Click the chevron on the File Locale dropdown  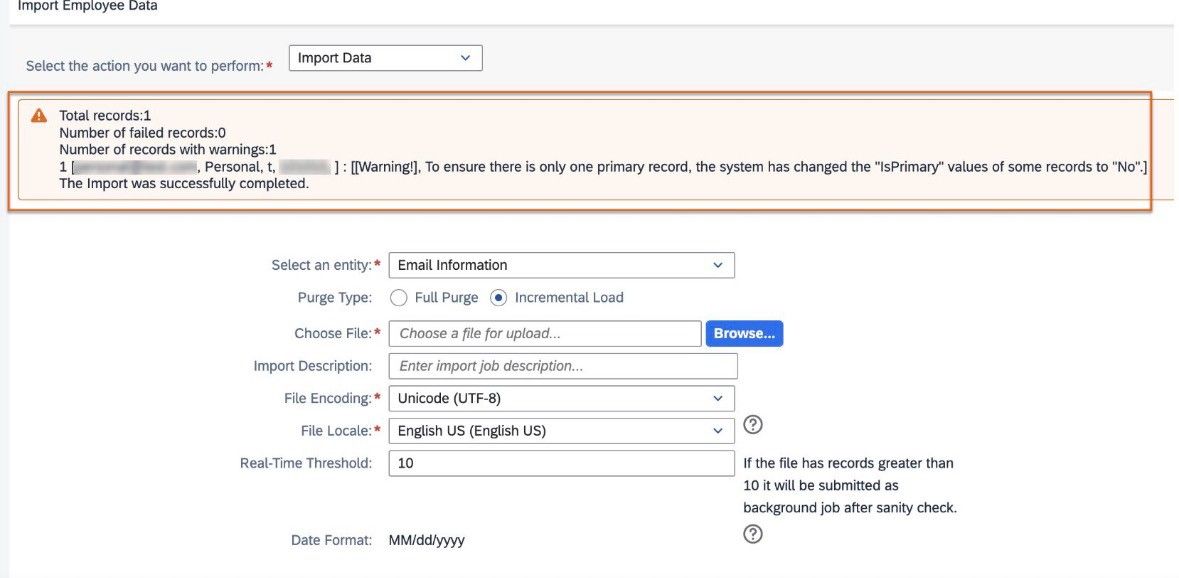click(718, 431)
